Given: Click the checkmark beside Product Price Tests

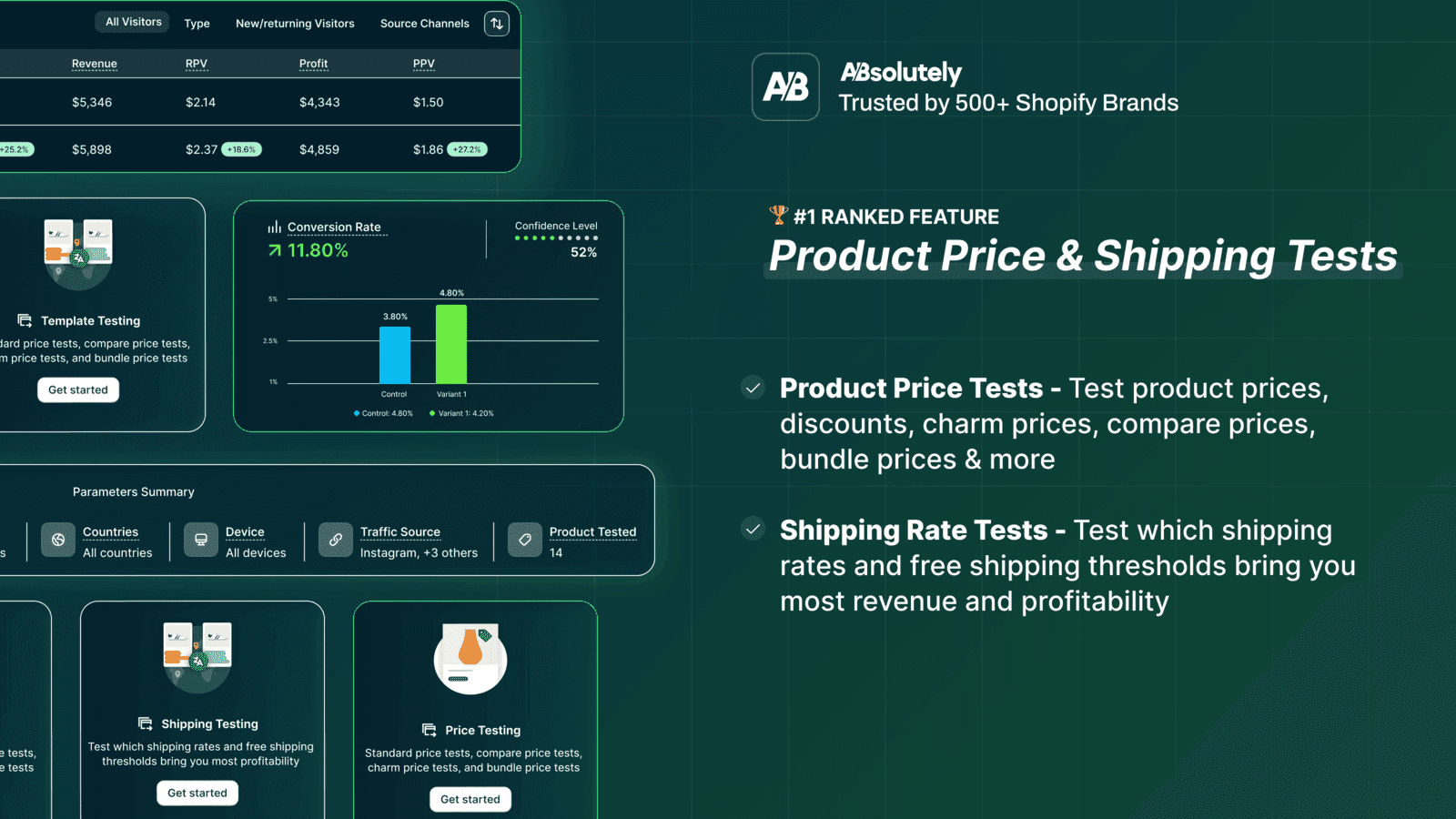Looking at the screenshot, I should point(753,389).
